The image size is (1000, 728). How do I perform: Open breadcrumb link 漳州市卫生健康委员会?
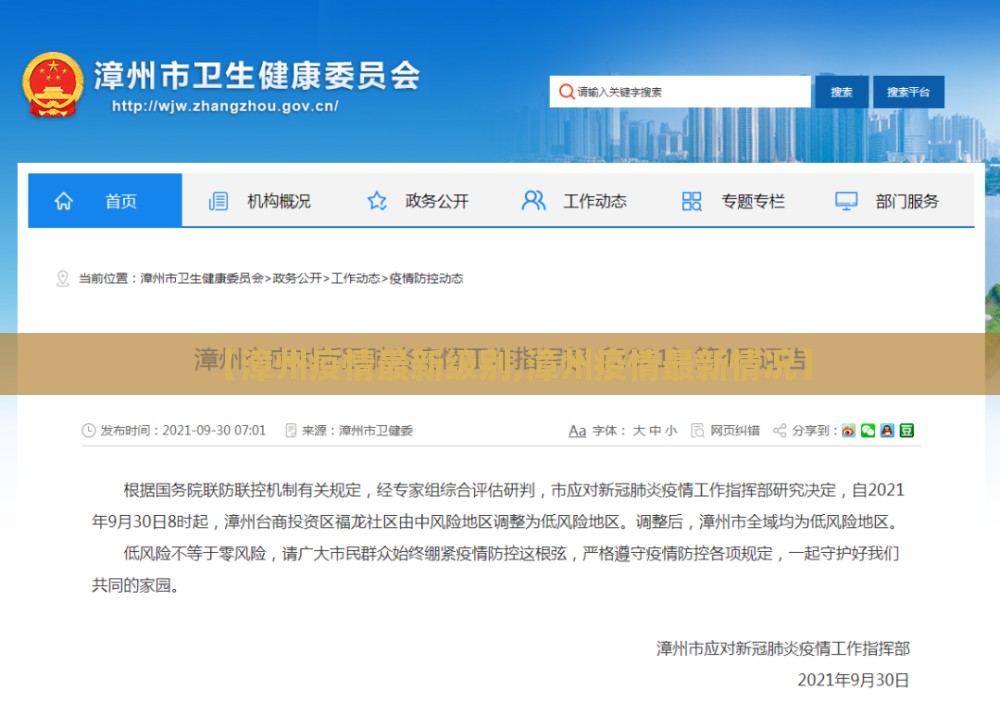(x=202, y=279)
